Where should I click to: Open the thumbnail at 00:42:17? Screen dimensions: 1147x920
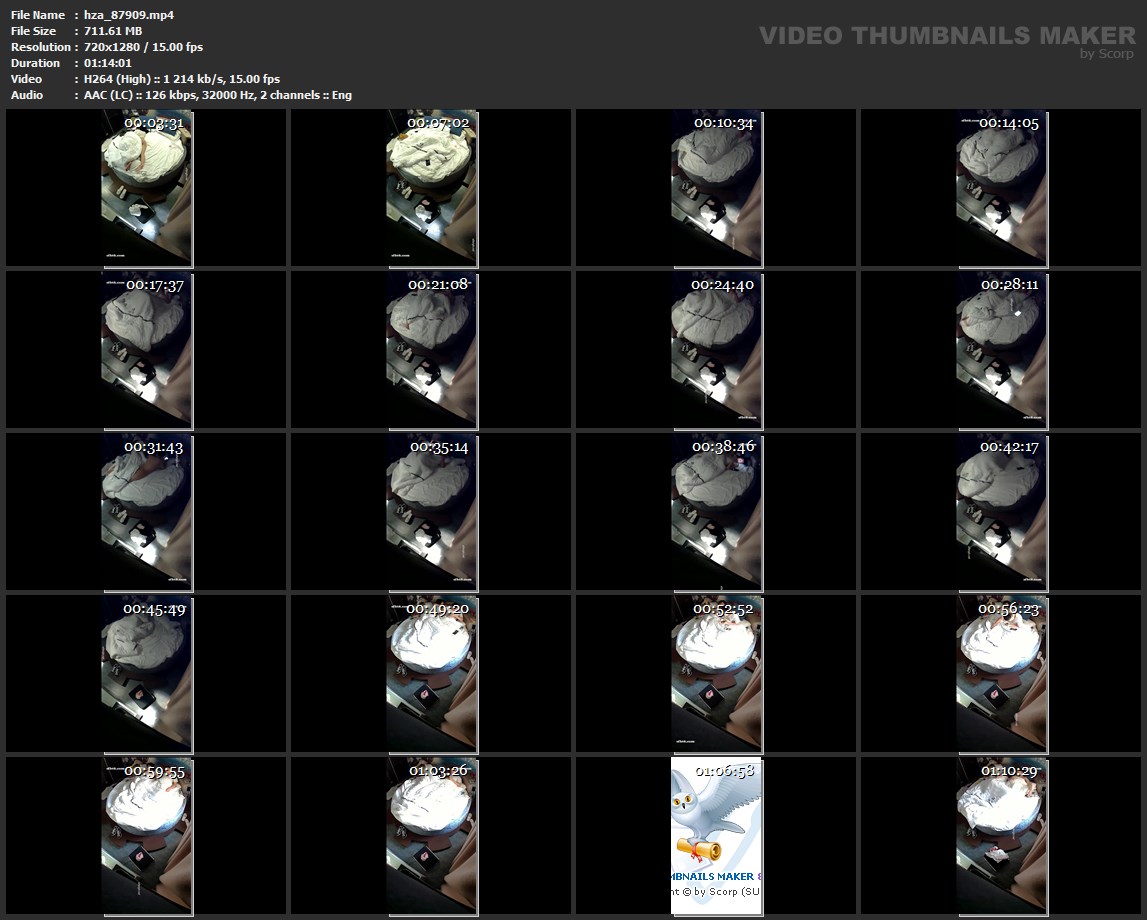coord(1002,512)
